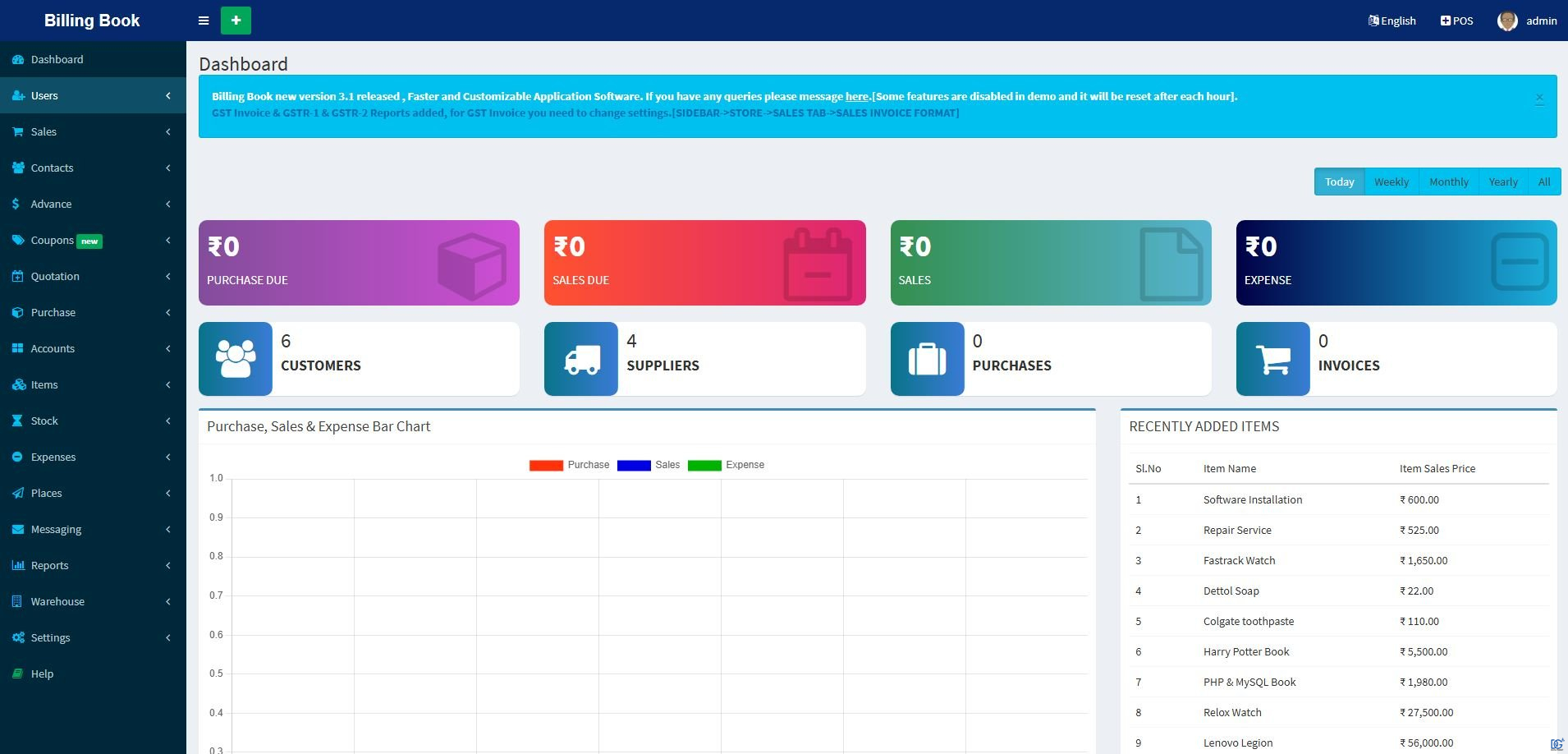Click the admin profile avatar

click(1507, 21)
